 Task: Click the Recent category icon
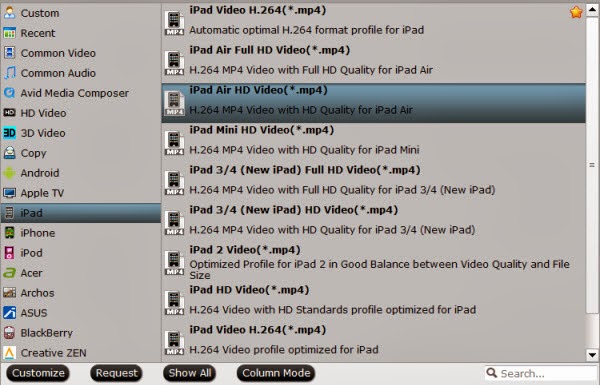[9, 33]
